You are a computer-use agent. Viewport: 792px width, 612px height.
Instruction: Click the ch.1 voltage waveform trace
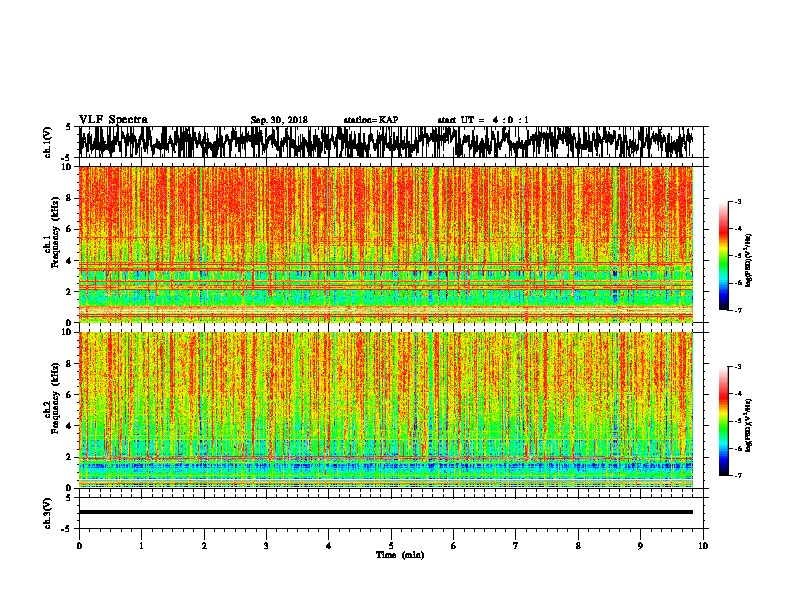click(x=385, y=142)
